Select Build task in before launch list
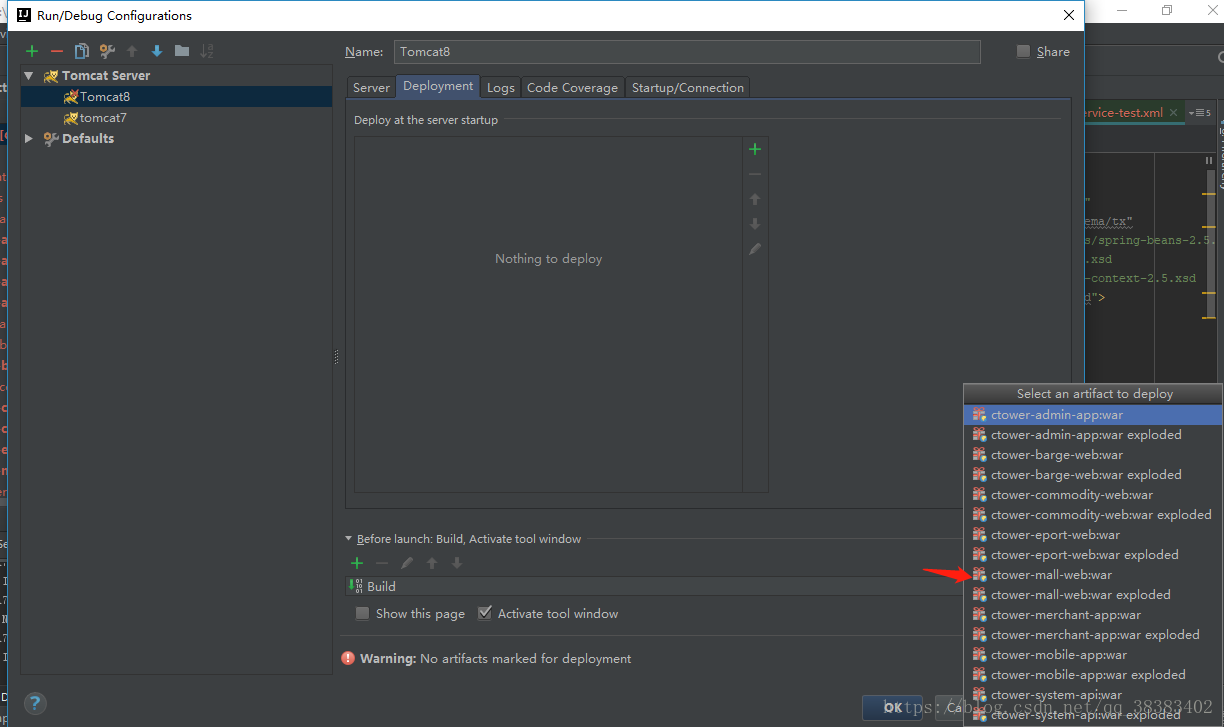The width and height of the screenshot is (1224, 727). coord(654,586)
